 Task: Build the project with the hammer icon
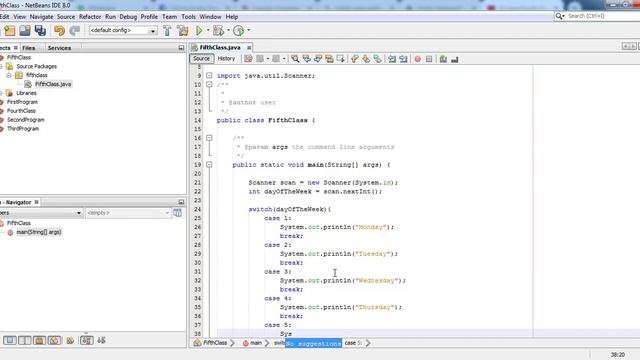tap(167, 31)
